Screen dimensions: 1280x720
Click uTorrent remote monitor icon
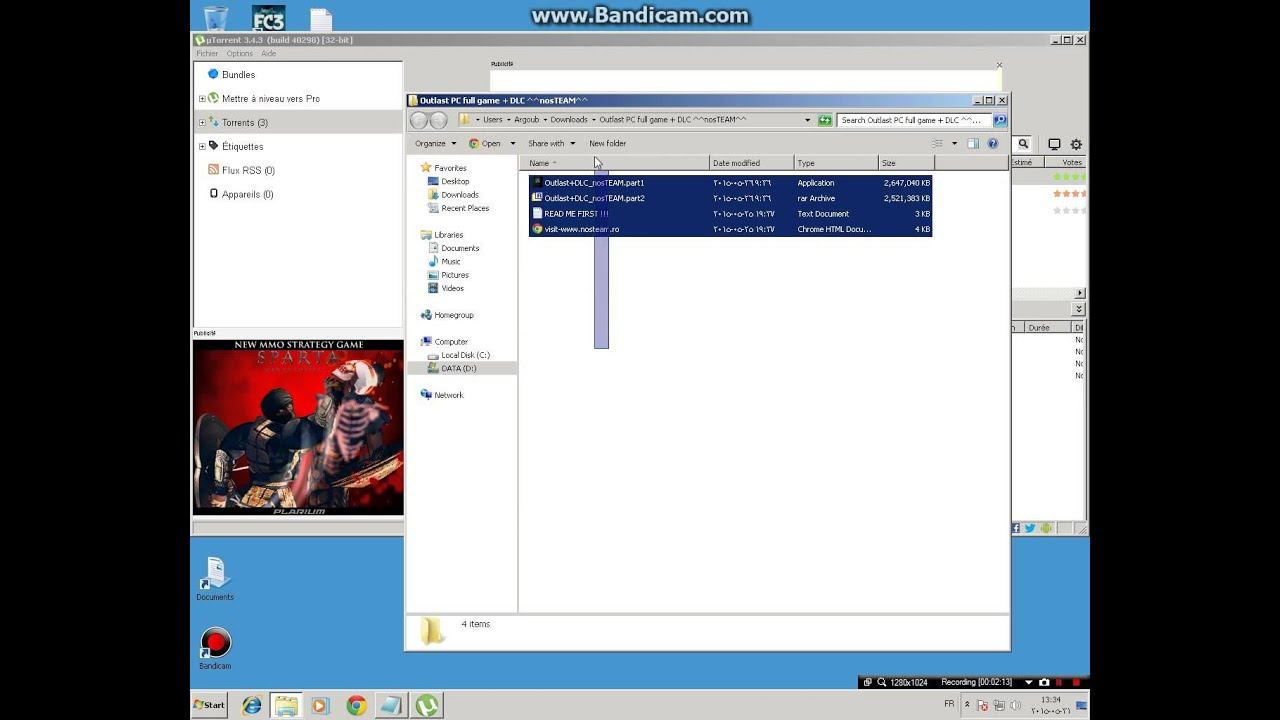tap(1054, 144)
